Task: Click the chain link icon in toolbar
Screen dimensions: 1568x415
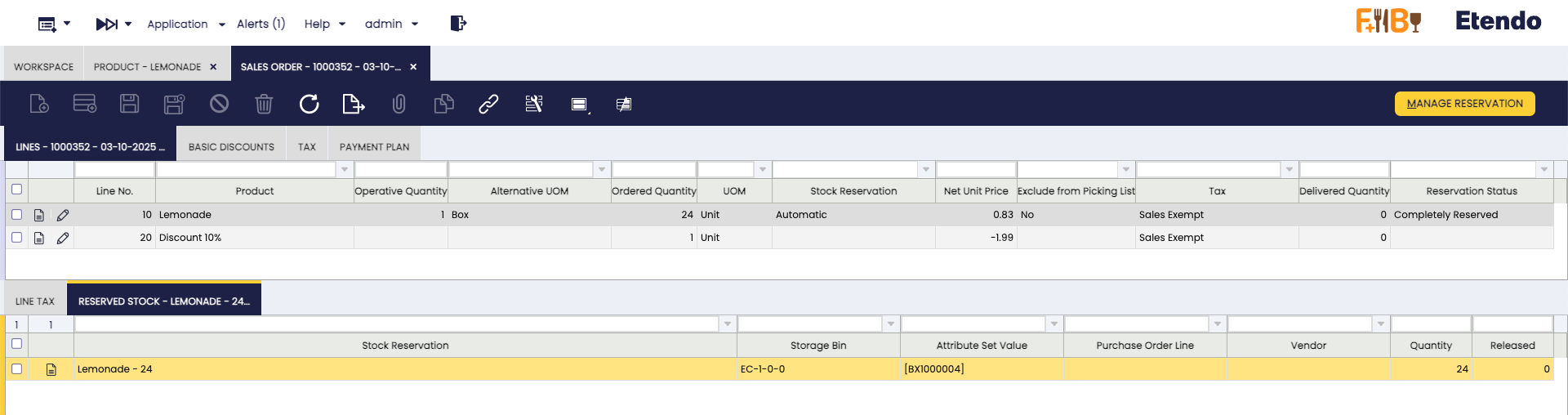Action: click(x=488, y=104)
